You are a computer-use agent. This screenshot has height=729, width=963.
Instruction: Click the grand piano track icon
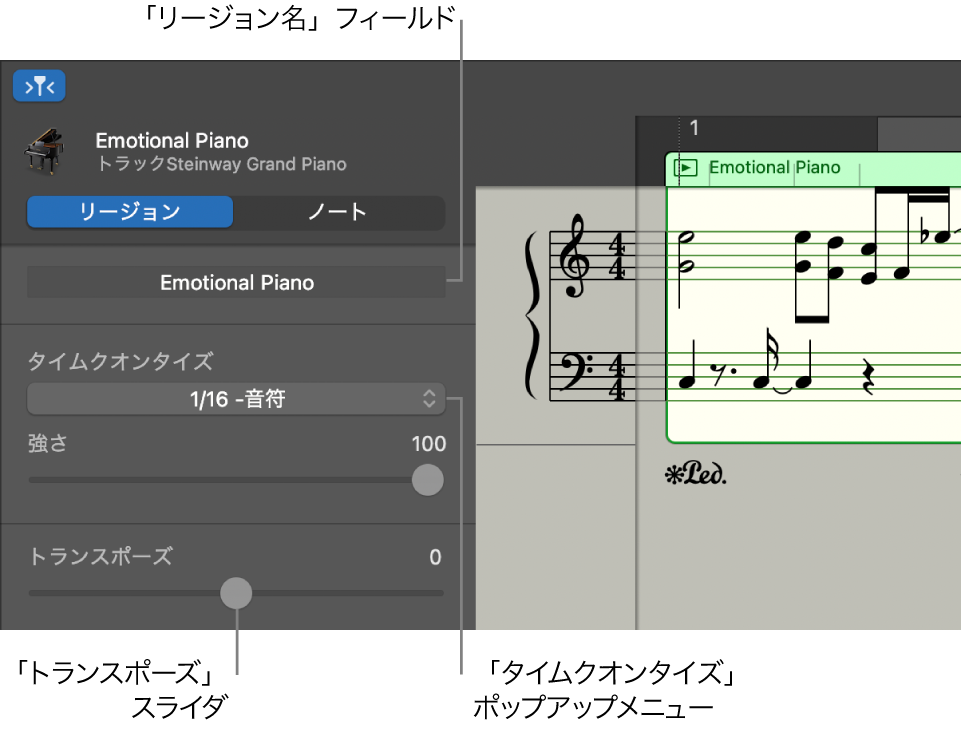click(x=44, y=152)
